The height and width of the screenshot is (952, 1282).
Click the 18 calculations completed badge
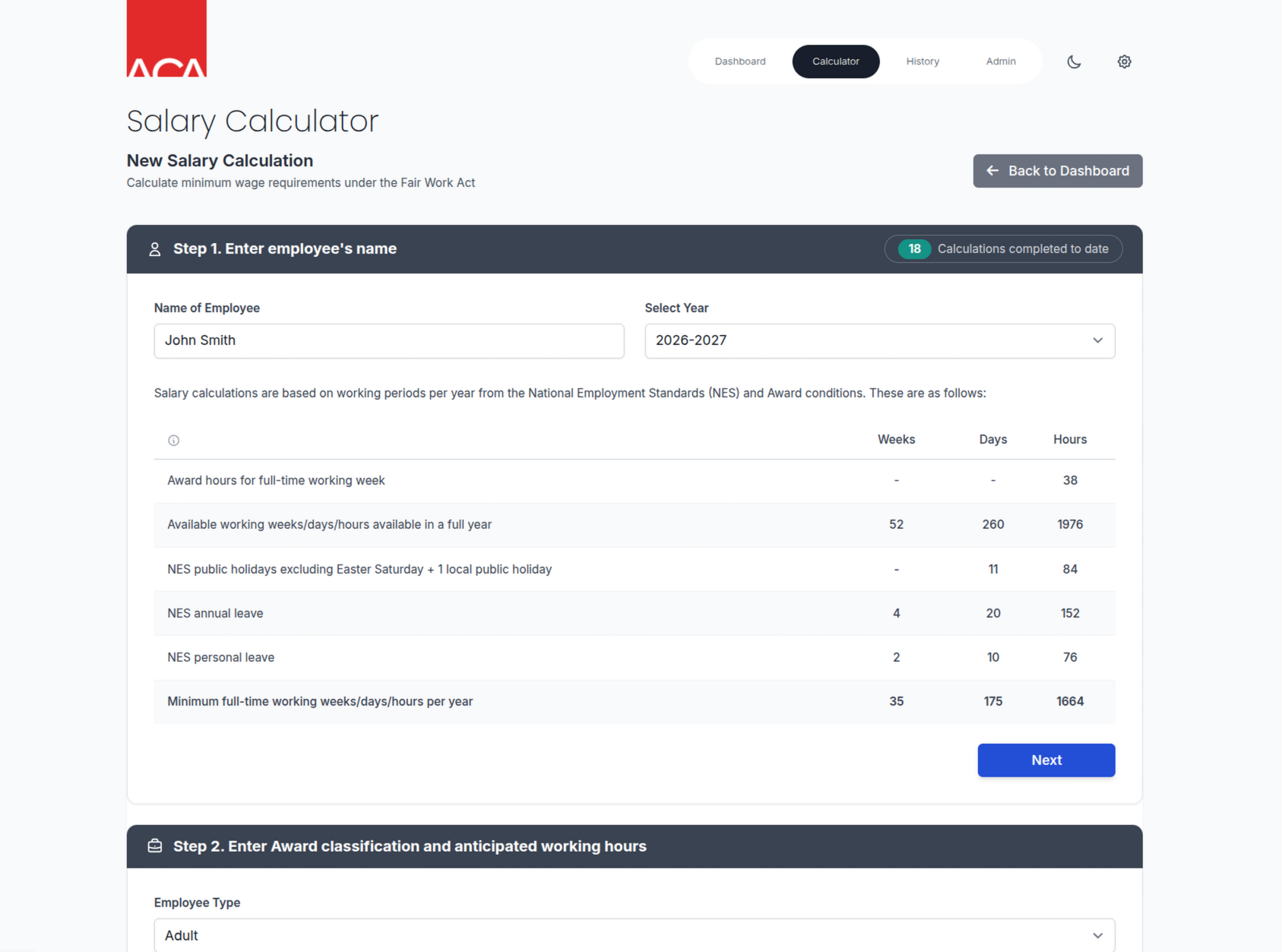pyautogui.click(x=1003, y=249)
